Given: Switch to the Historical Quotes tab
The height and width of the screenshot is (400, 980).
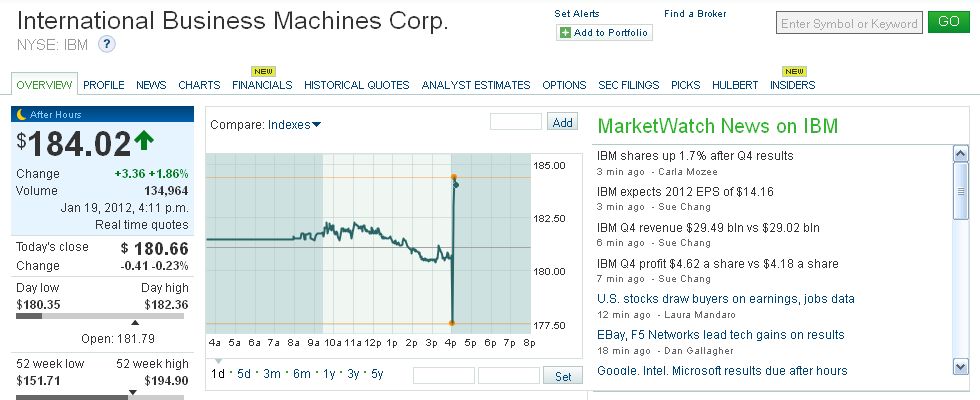Looking at the screenshot, I should pyautogui.click(x=357, y=85).
